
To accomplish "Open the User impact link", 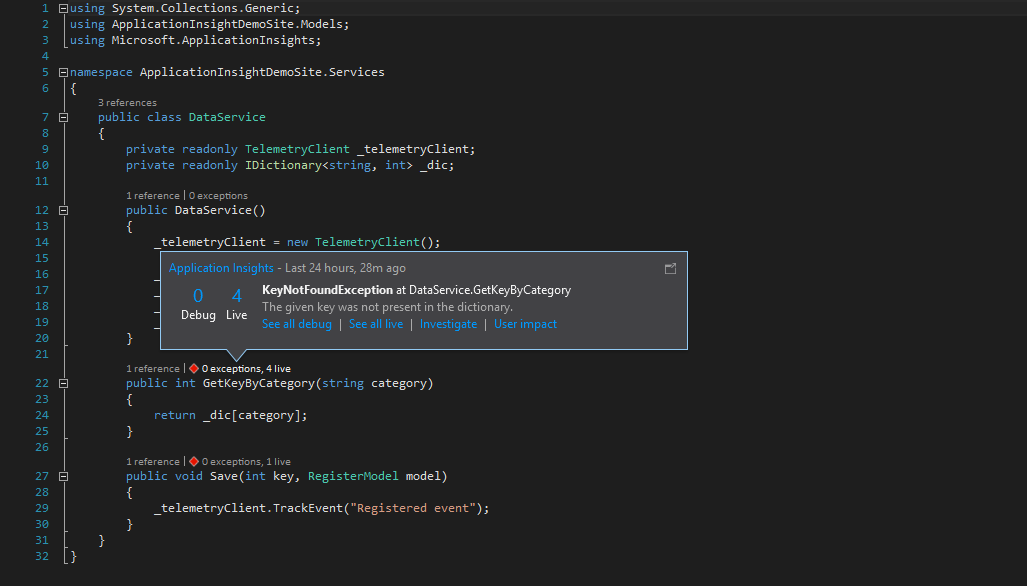I will pyautogui.click(x=525, y=324).
